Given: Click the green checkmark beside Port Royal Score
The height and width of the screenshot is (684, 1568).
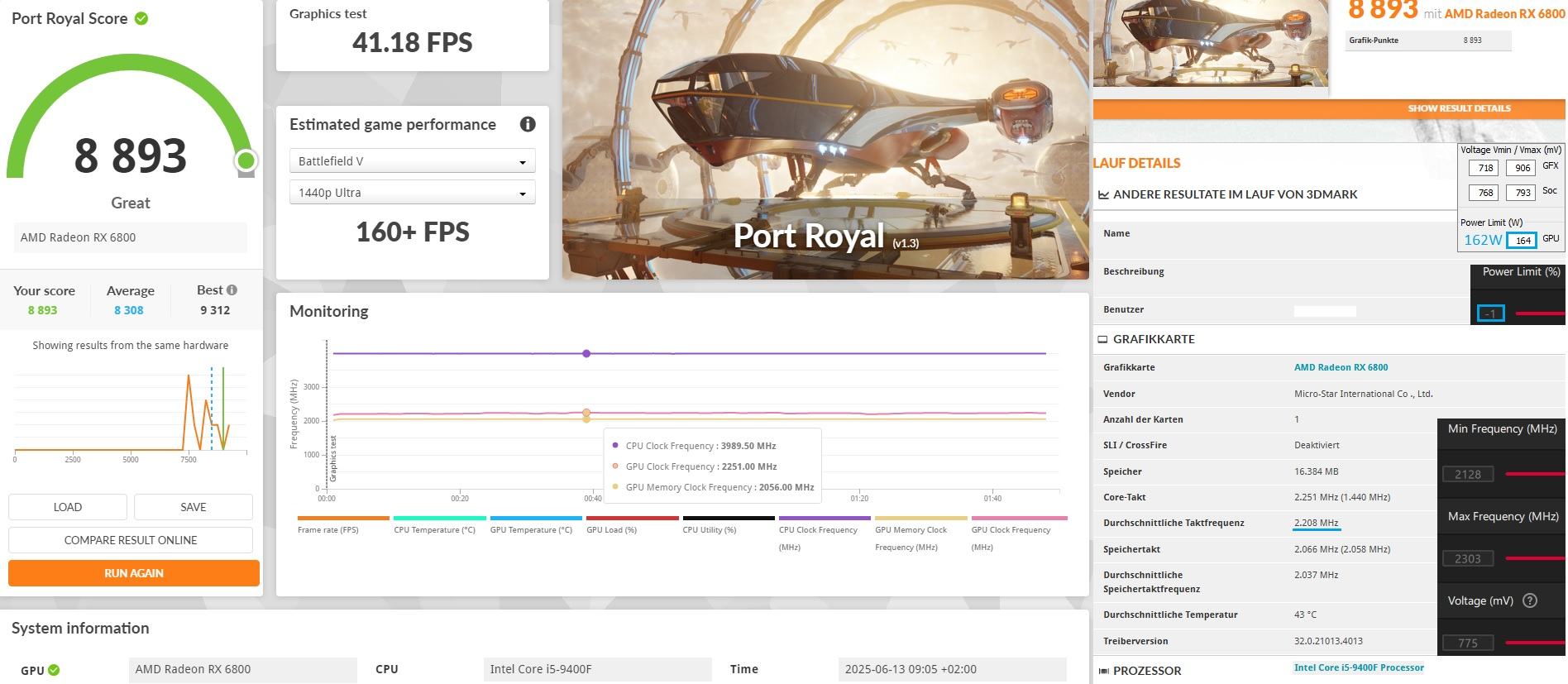Looking at the screenshot, I should (x=141, y=18).
